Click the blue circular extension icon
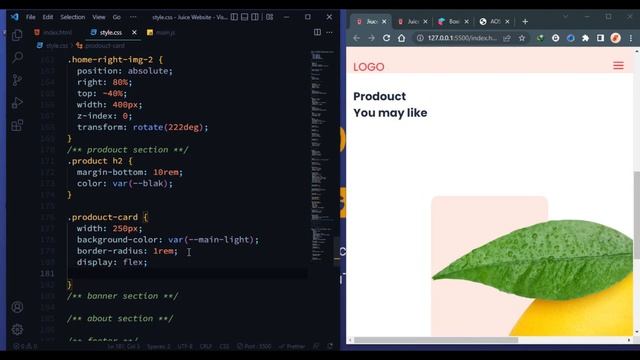Image resolution: width=640 pixels, height=360 pixels. 571,38
